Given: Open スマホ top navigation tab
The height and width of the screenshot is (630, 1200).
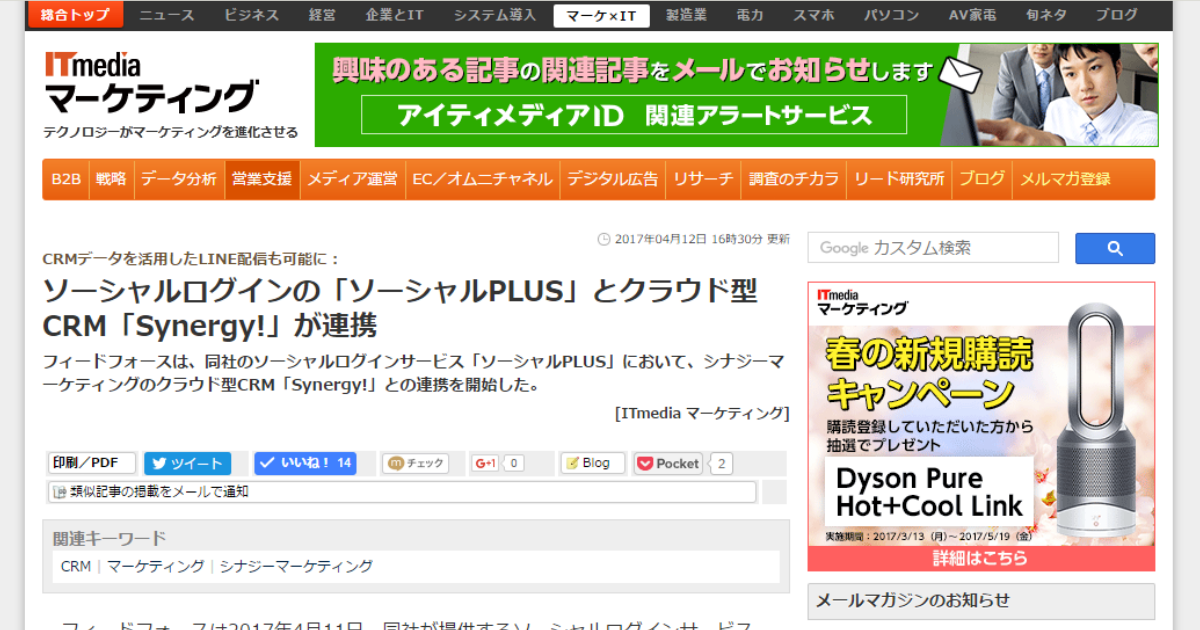Looking at the screenshot, I should pyautogui.click(x=813, y=15).
